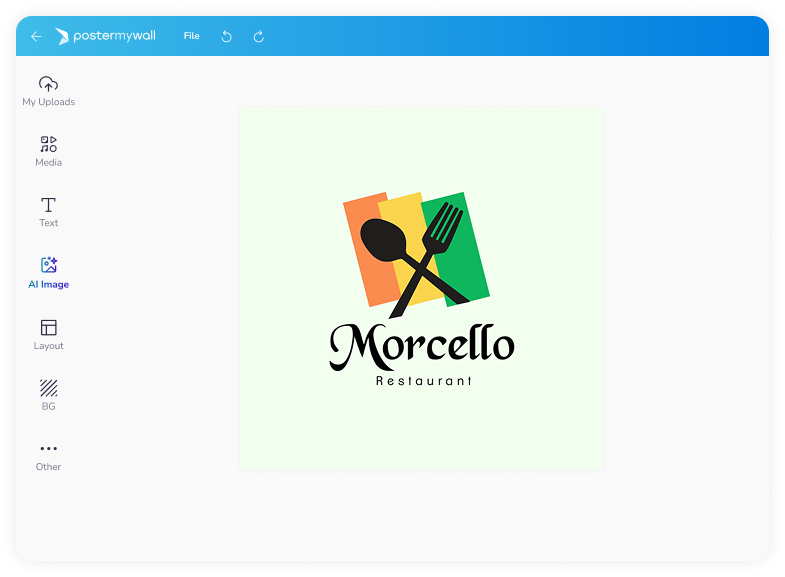
Task: Select the Morcello title text
Action: coord(421,346)
